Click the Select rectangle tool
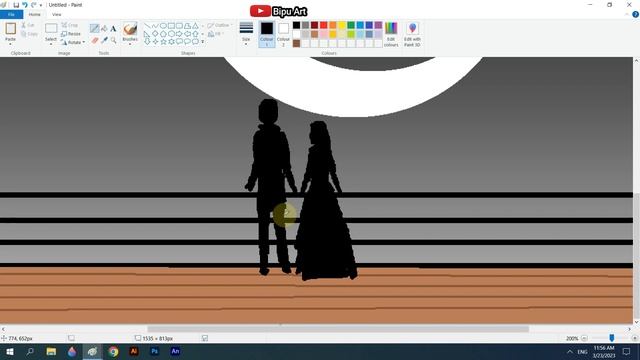 coord(51,28)
